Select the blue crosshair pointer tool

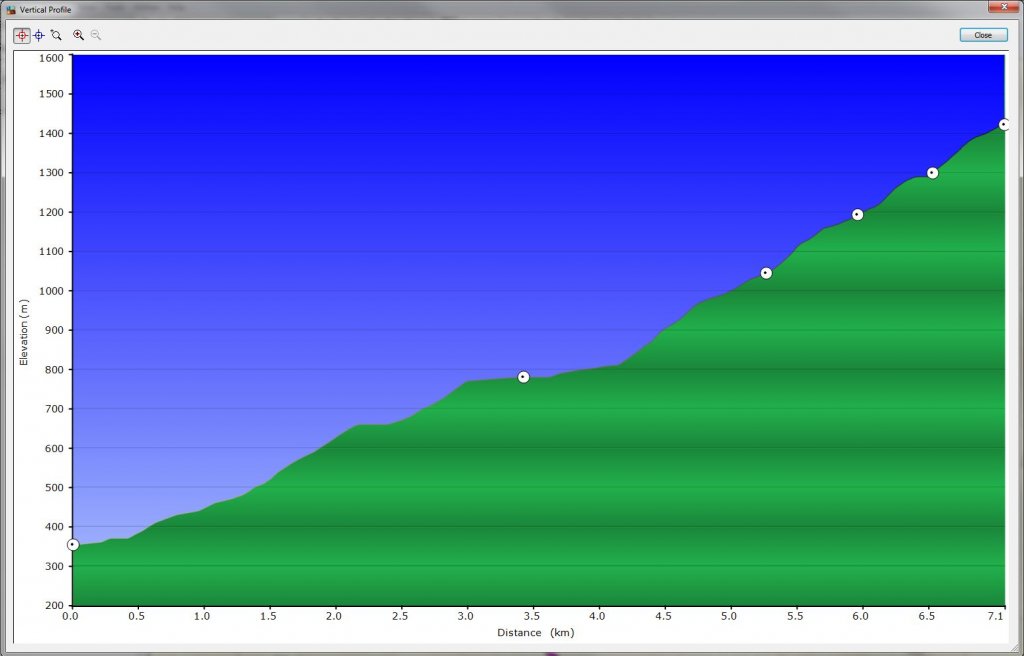coord(39,34)
